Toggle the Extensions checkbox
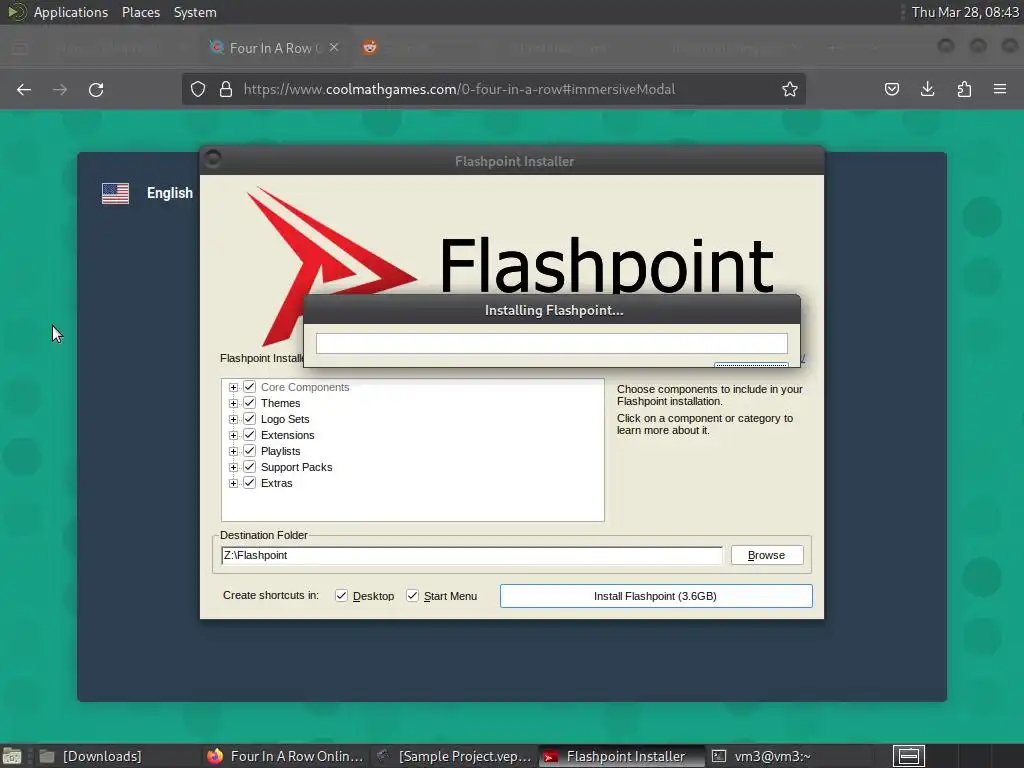 pyautogui.click(x=249, y=435)
